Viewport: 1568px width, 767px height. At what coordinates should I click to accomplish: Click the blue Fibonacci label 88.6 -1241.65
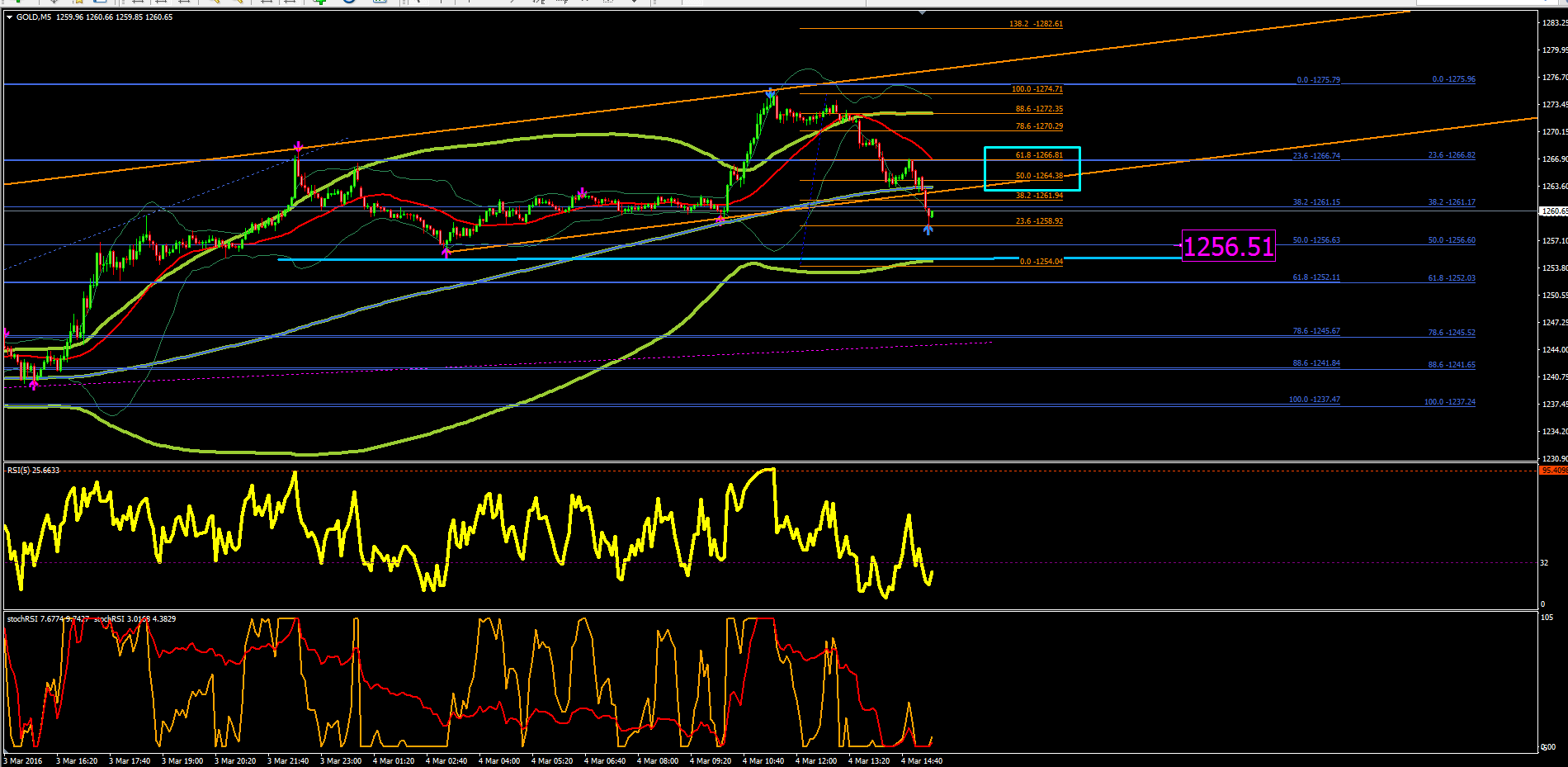[1452, 365]
